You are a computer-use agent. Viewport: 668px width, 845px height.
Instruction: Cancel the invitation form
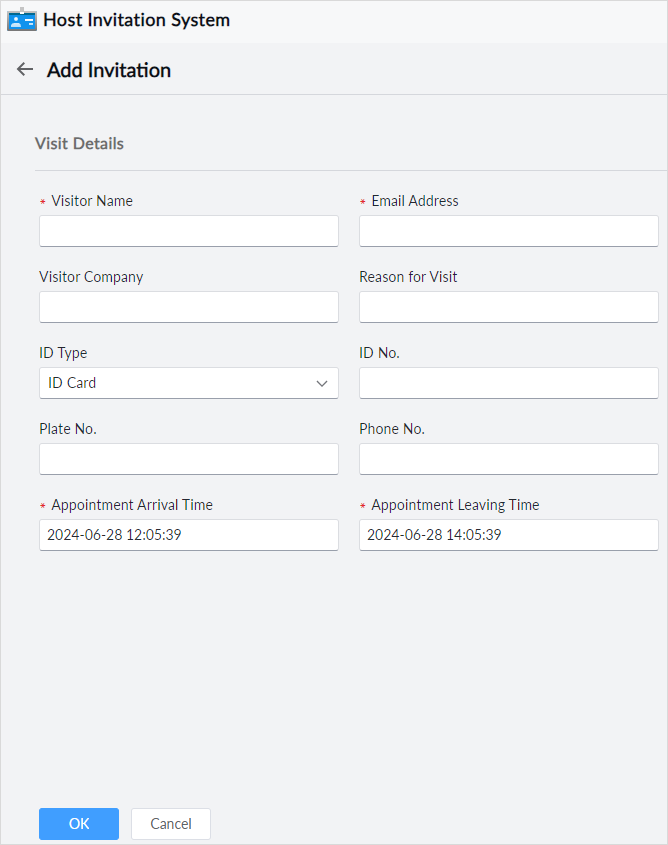(x=171, y=824)
